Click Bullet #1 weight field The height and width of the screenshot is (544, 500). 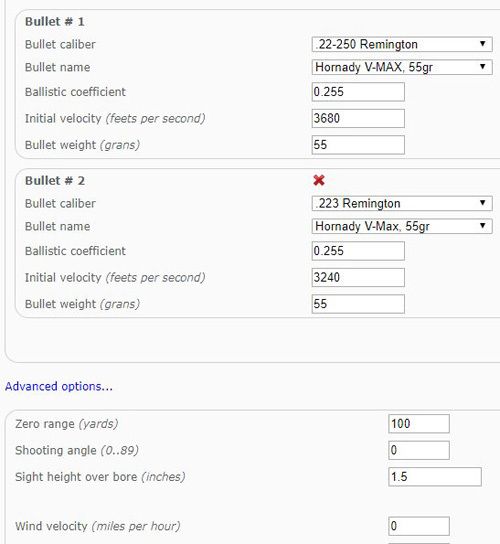[x=358, y=145]
